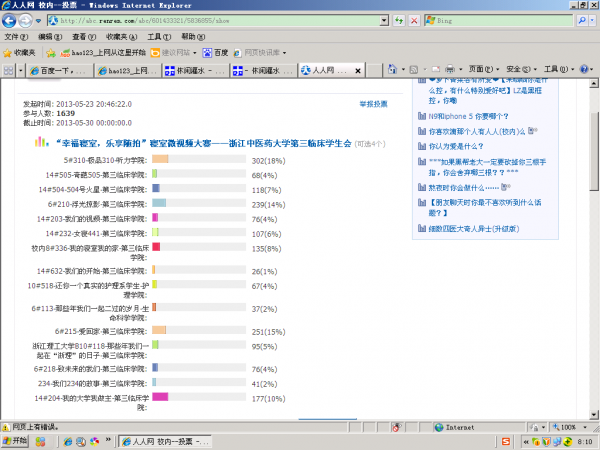The image size is (600, 450).
Task: Open the N9和iphone 5 poll link
Action: click(468, 116)
